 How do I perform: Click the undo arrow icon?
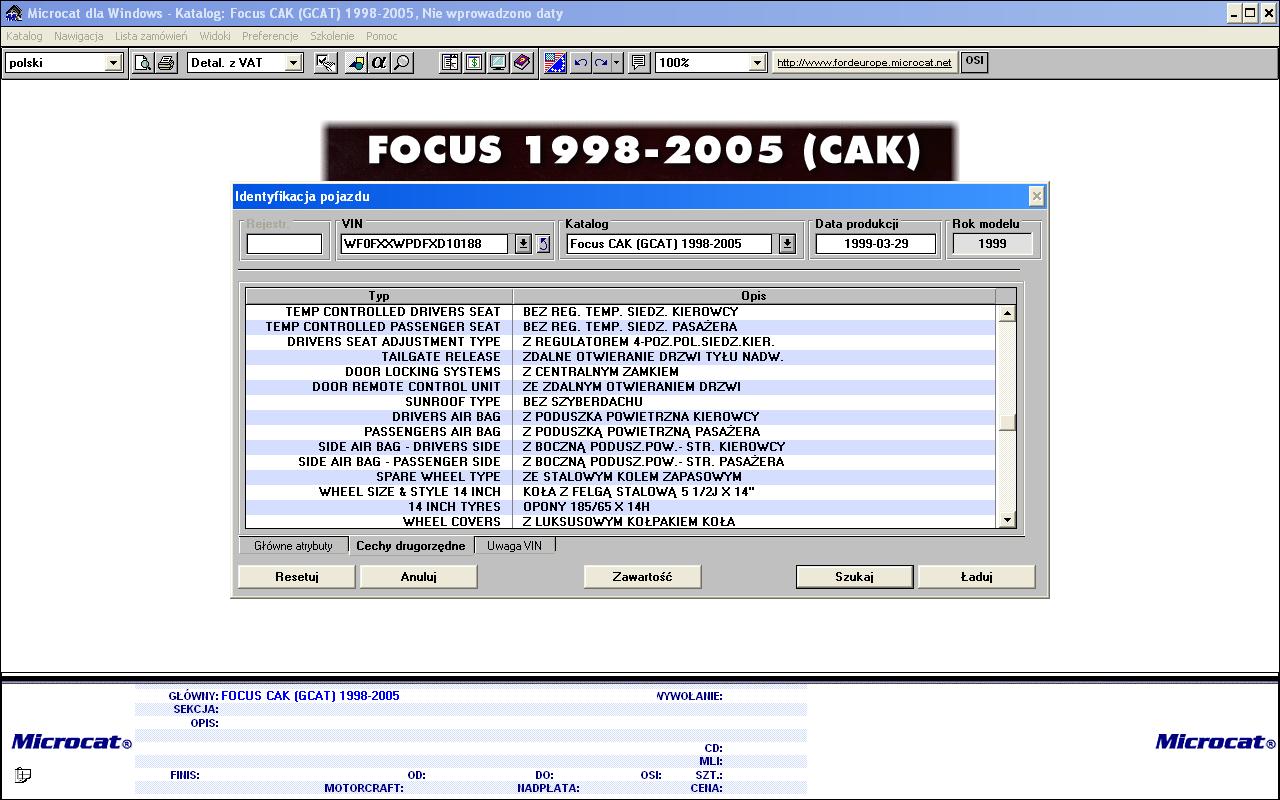click(580, 62)
